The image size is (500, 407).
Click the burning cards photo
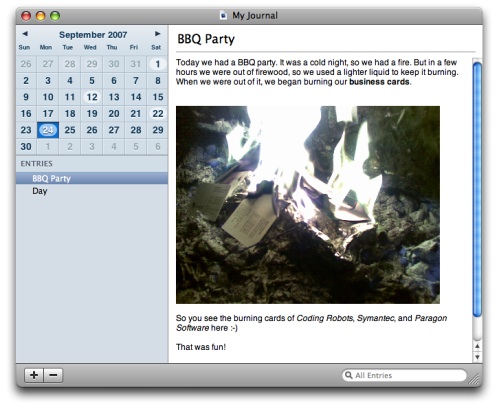(x=308, y=205)
